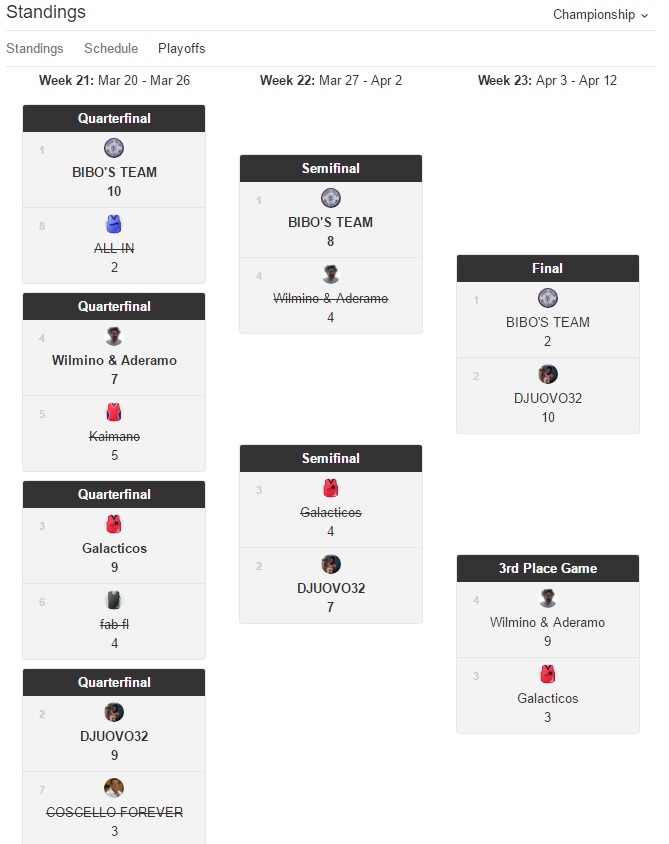Switch to the Schedule tab

tap(111, 48)
